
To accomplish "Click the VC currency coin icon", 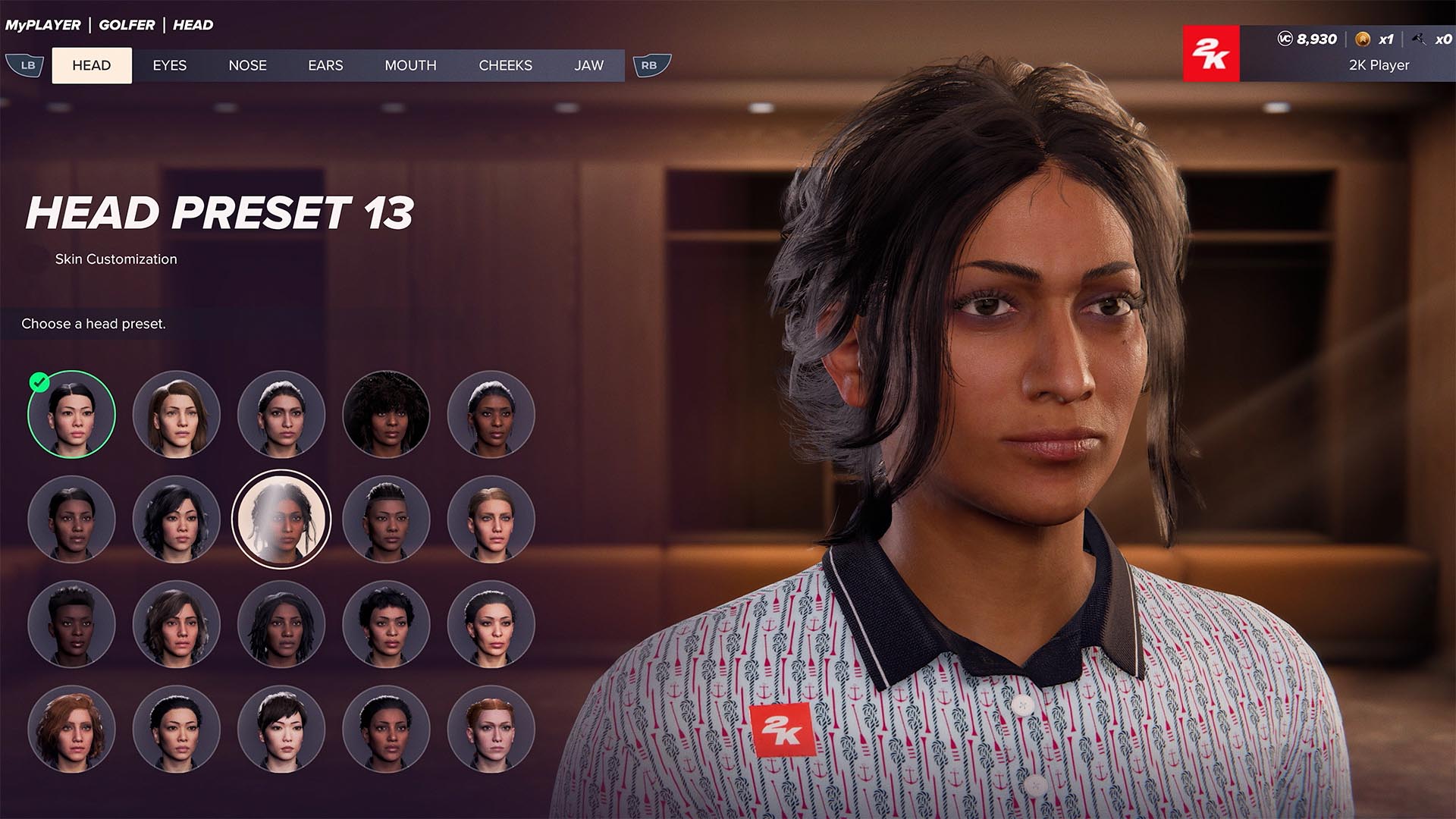I will coord(1285,39).
